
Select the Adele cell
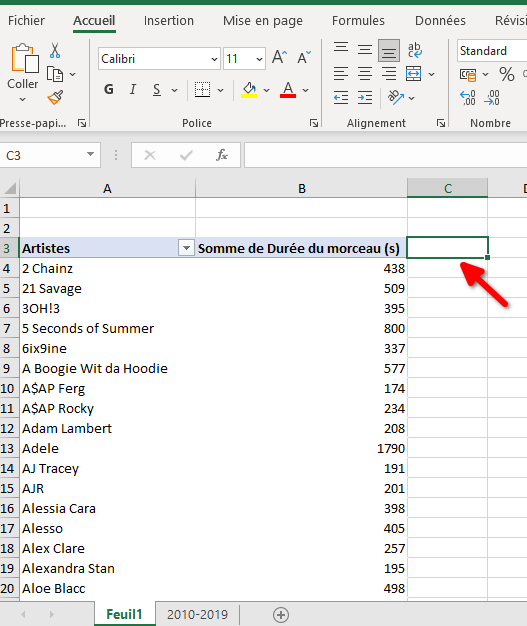point(107,448)
